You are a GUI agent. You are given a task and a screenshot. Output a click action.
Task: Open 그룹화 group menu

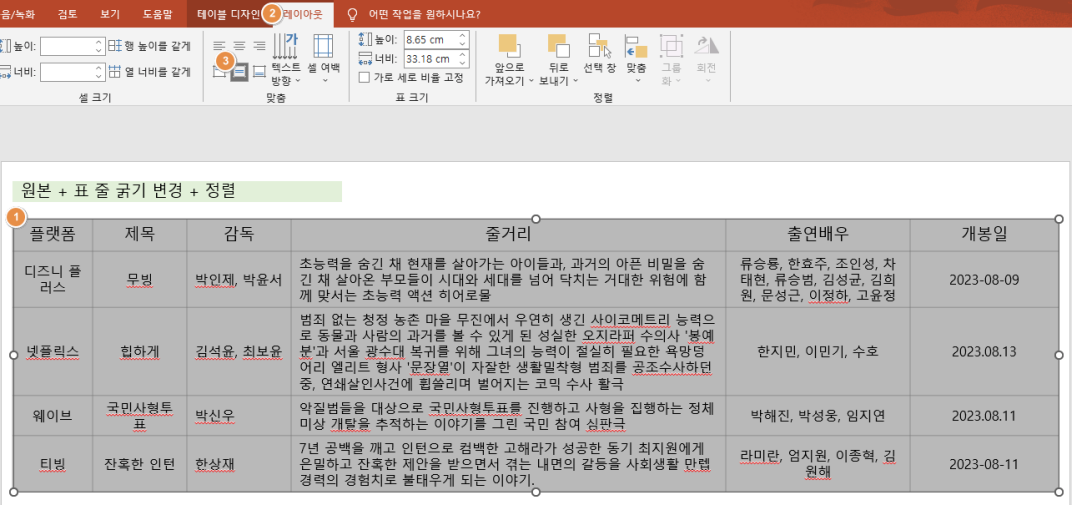(x=671, y=58)
